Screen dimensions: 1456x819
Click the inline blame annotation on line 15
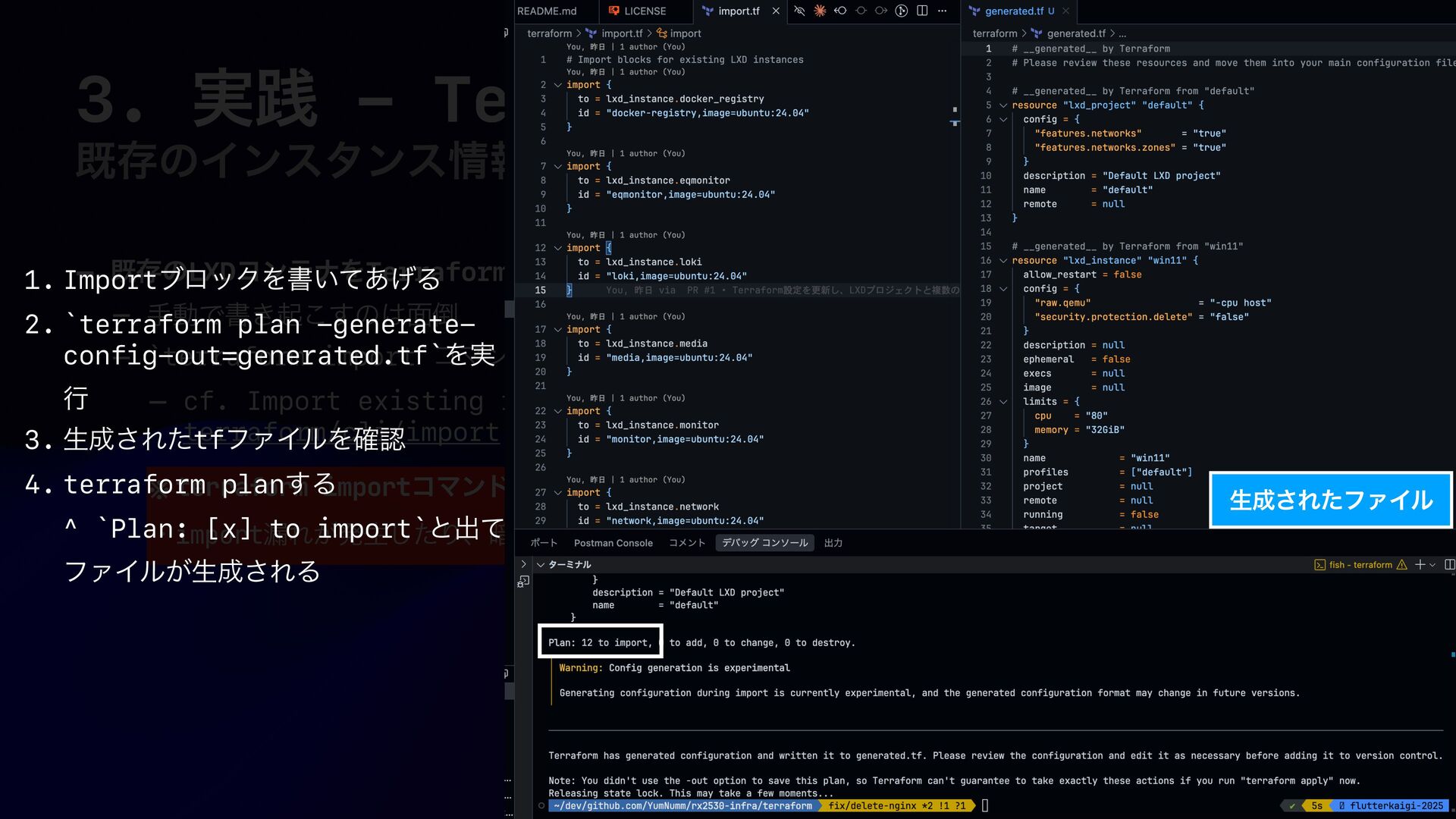pos(783,290)
